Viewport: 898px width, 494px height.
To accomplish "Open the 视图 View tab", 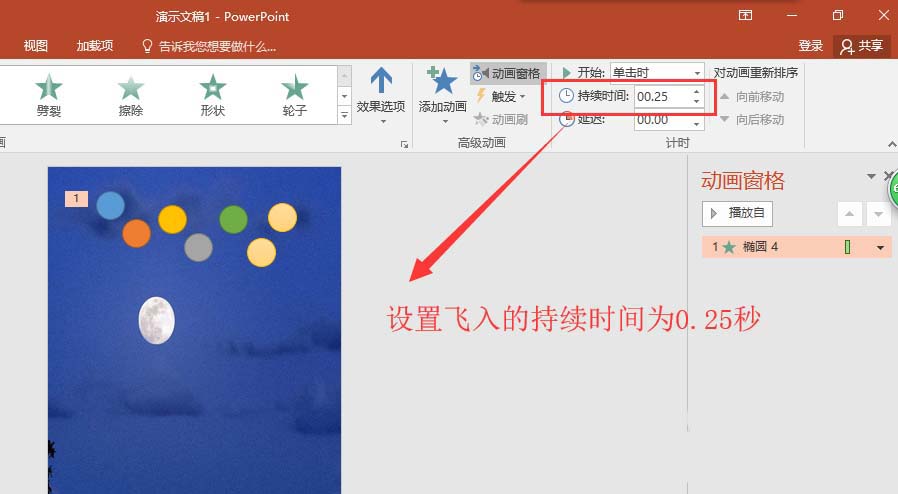I will tap(36, 46).
